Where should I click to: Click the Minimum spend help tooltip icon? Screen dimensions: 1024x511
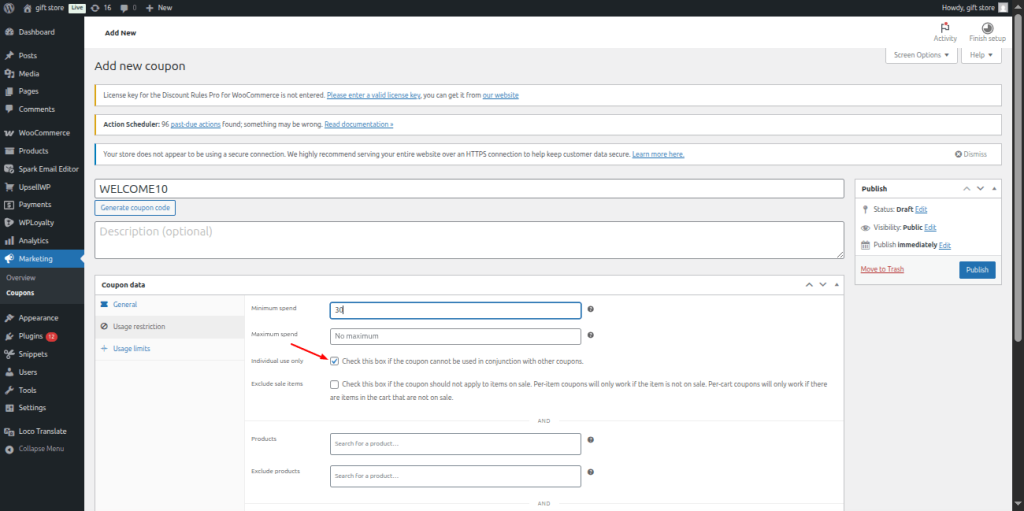tap(590, 309)
